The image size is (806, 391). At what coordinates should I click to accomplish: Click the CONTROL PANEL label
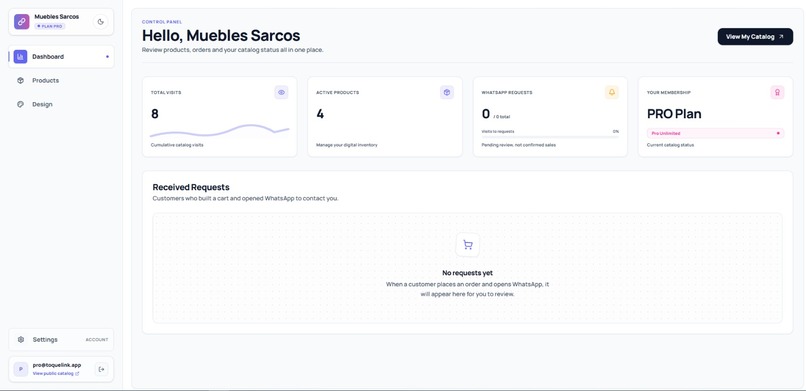pyautogui.click(x=162, y=22)
